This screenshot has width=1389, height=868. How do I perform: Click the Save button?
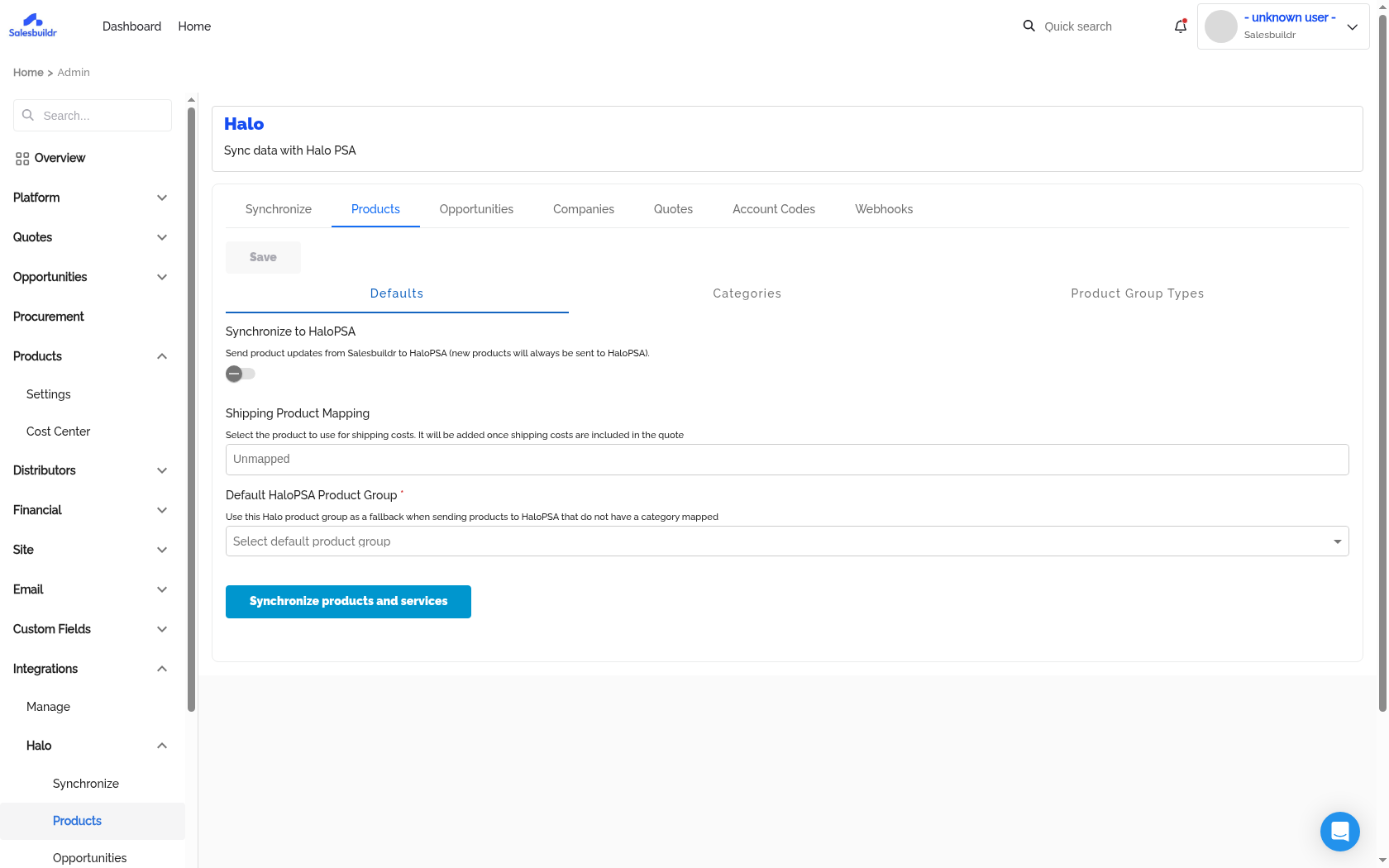(x=263, y=257)
